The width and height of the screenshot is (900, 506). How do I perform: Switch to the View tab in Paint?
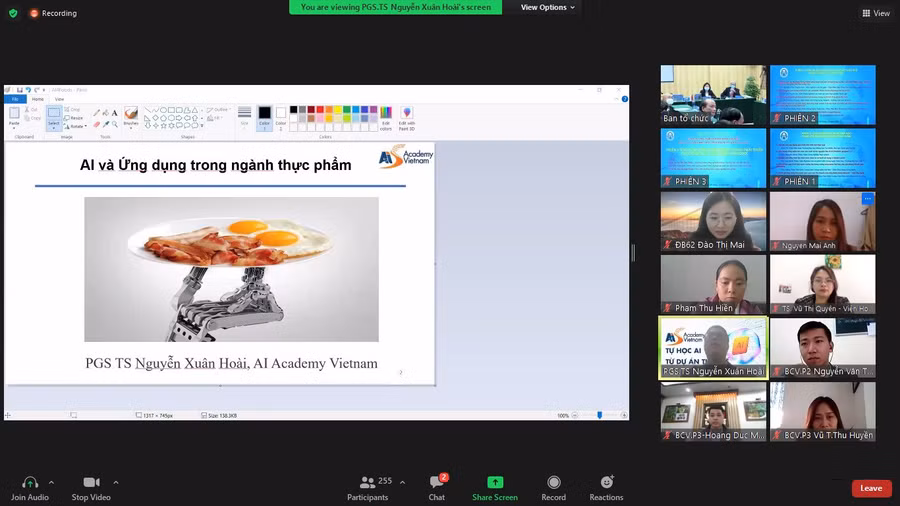click(x=59, y=99)
